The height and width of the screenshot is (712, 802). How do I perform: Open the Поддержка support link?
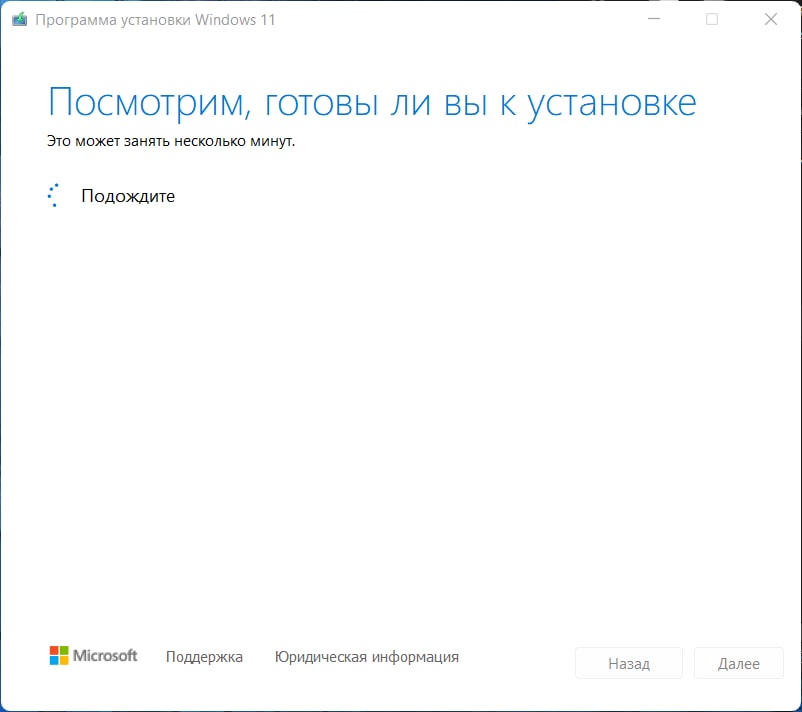204,657
